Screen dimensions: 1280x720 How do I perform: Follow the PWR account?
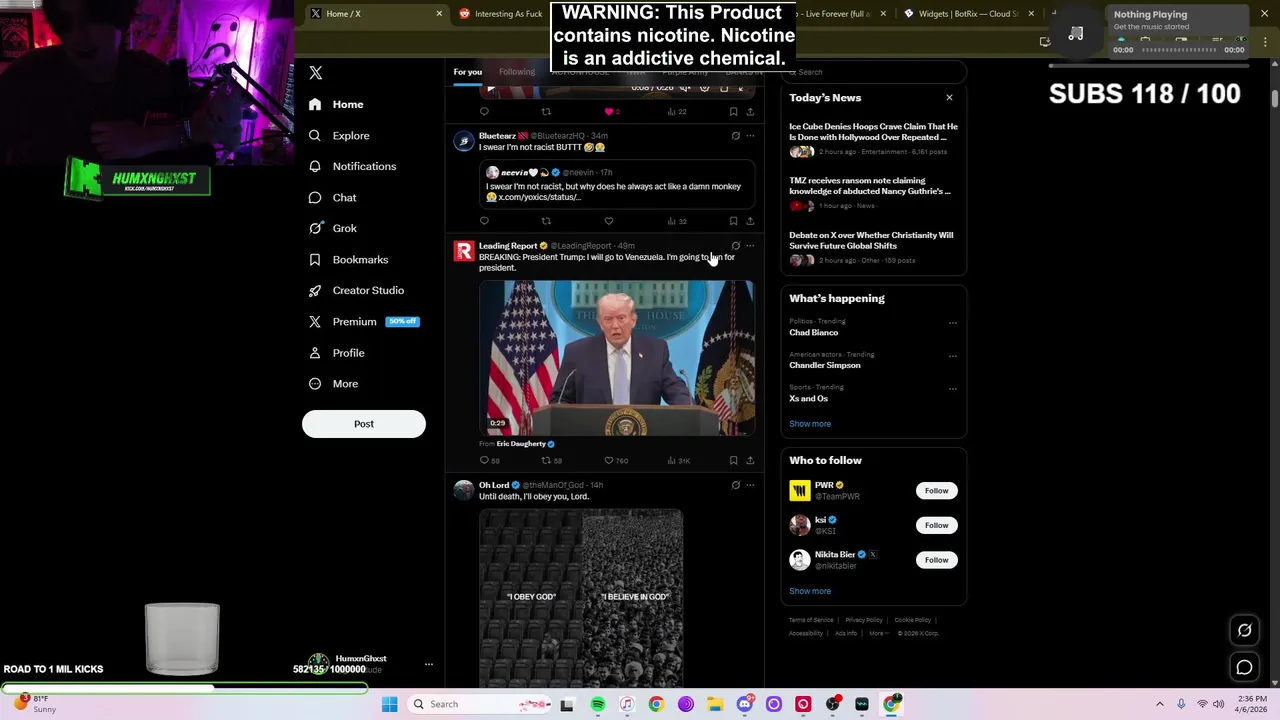click(x=936, y=491)
